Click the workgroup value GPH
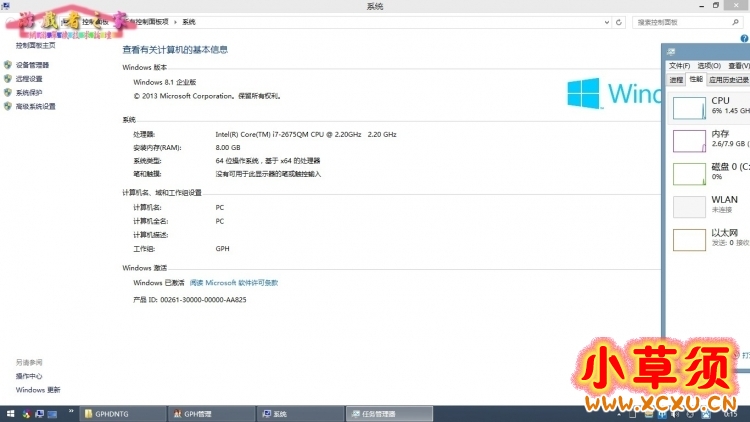 222,249
